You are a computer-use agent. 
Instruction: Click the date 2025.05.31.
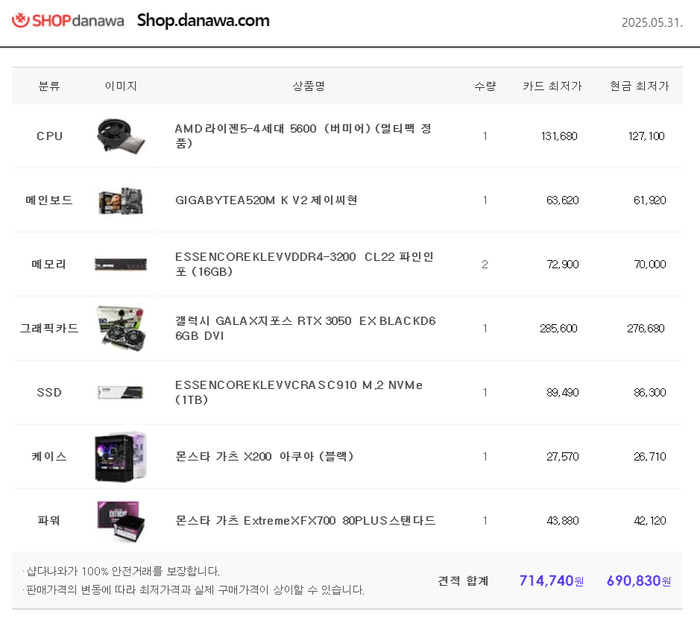click(x=652, y=23)
